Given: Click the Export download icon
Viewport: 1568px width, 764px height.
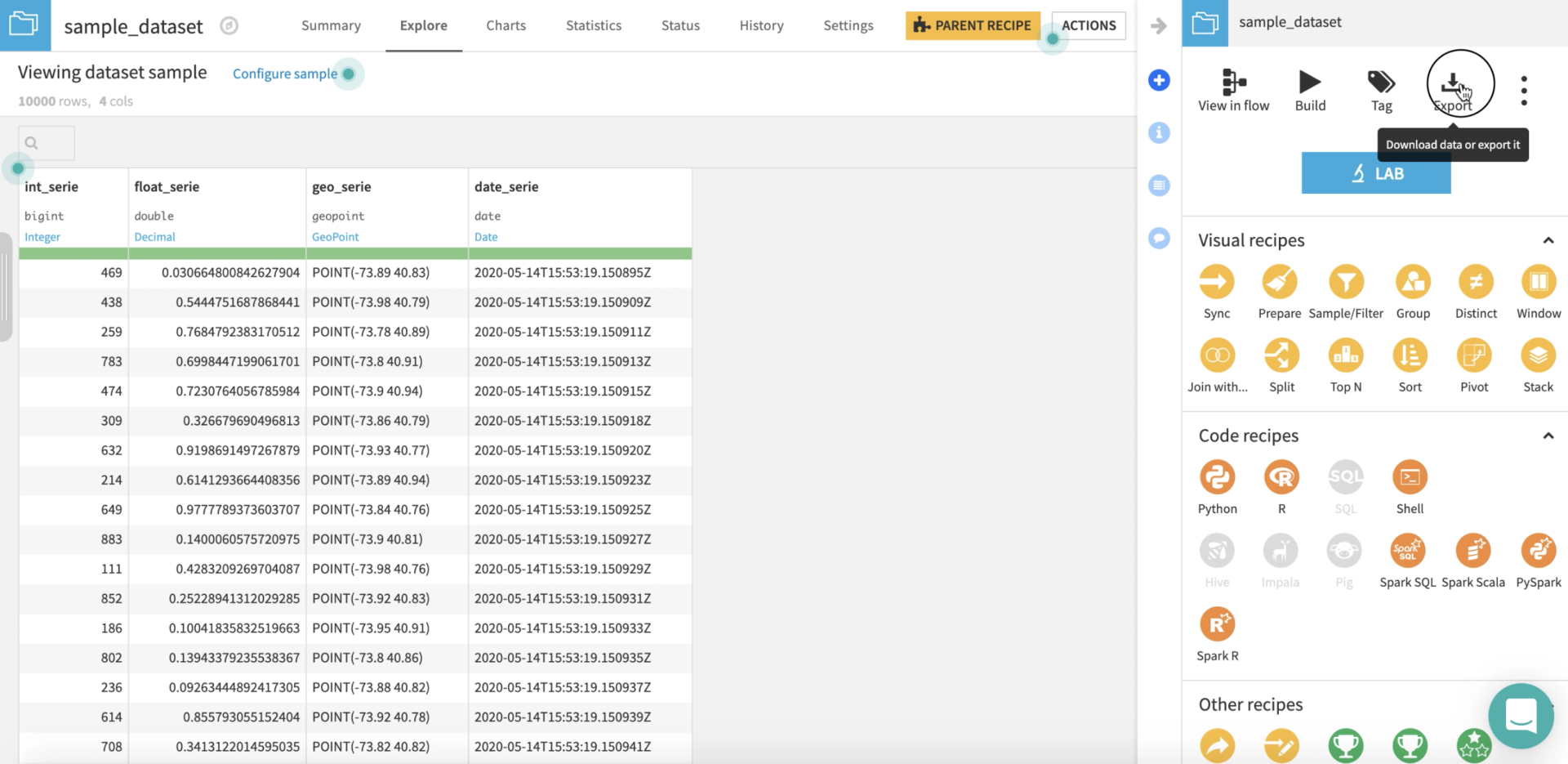Looking at the screenshot, I should (1452, 83).
